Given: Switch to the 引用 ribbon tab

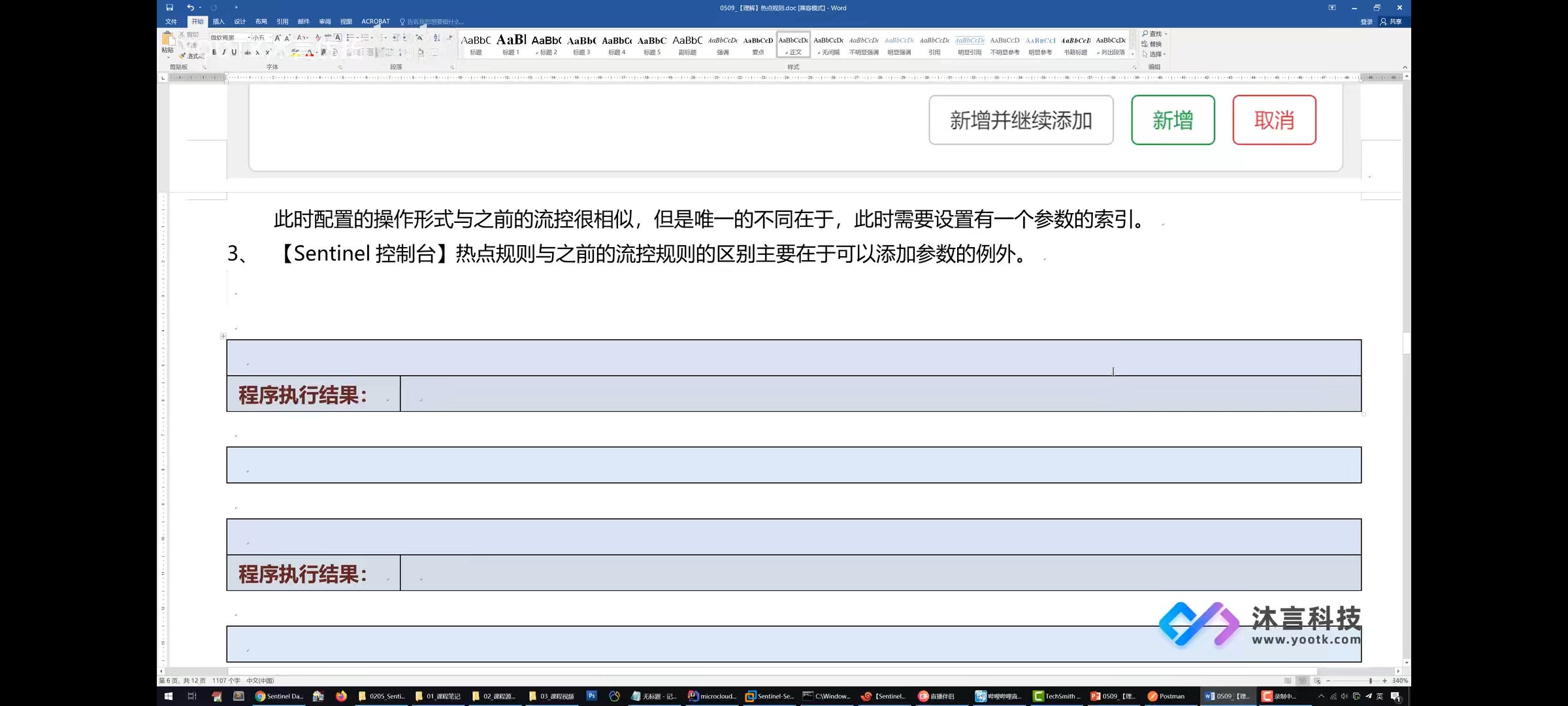Looking at the screenshot, I should tap(282, 22).
